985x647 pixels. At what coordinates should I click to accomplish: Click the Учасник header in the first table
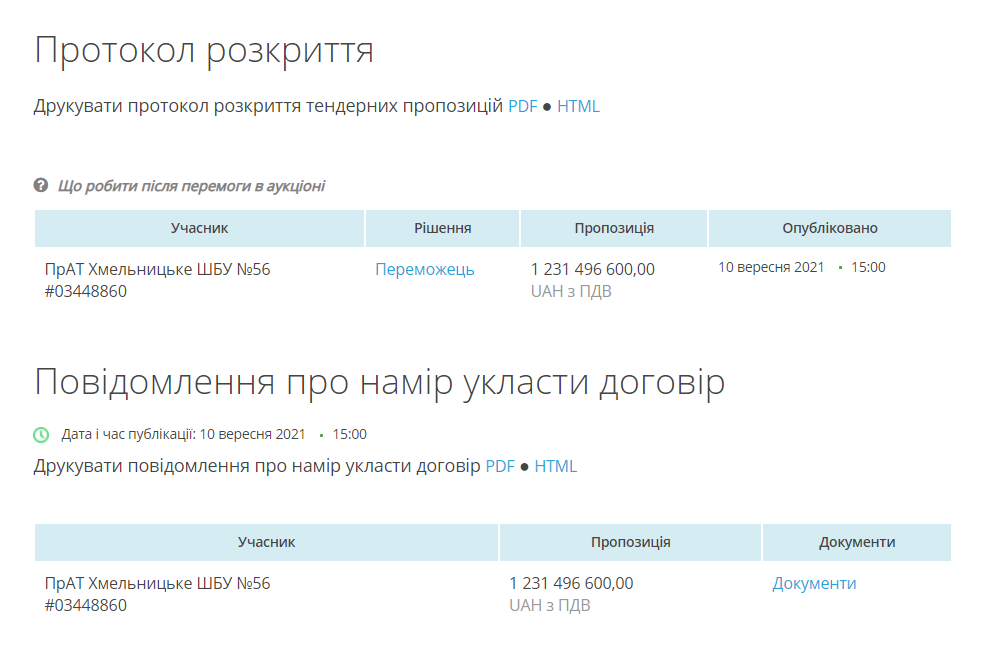(199, 228)
